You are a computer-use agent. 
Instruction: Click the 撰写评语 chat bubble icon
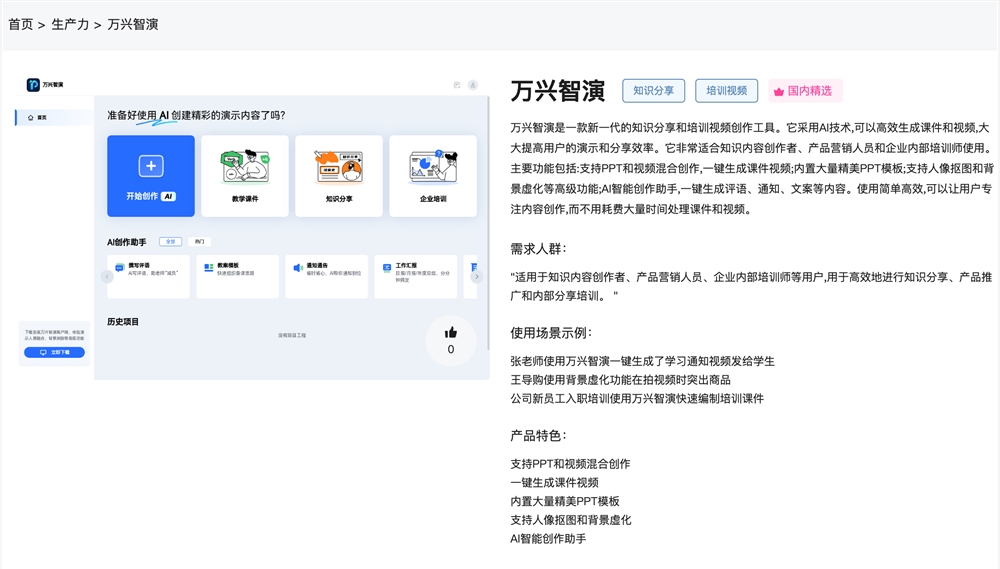[119, 268]
